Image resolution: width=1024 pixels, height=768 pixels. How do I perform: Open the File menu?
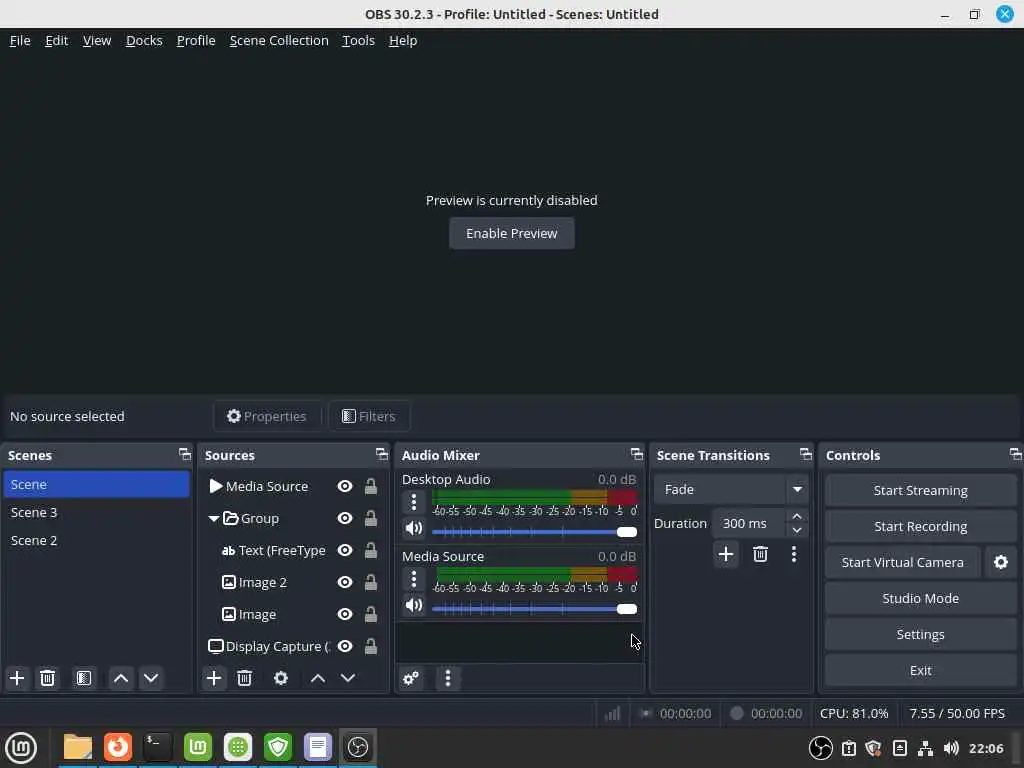coord(20,40)
